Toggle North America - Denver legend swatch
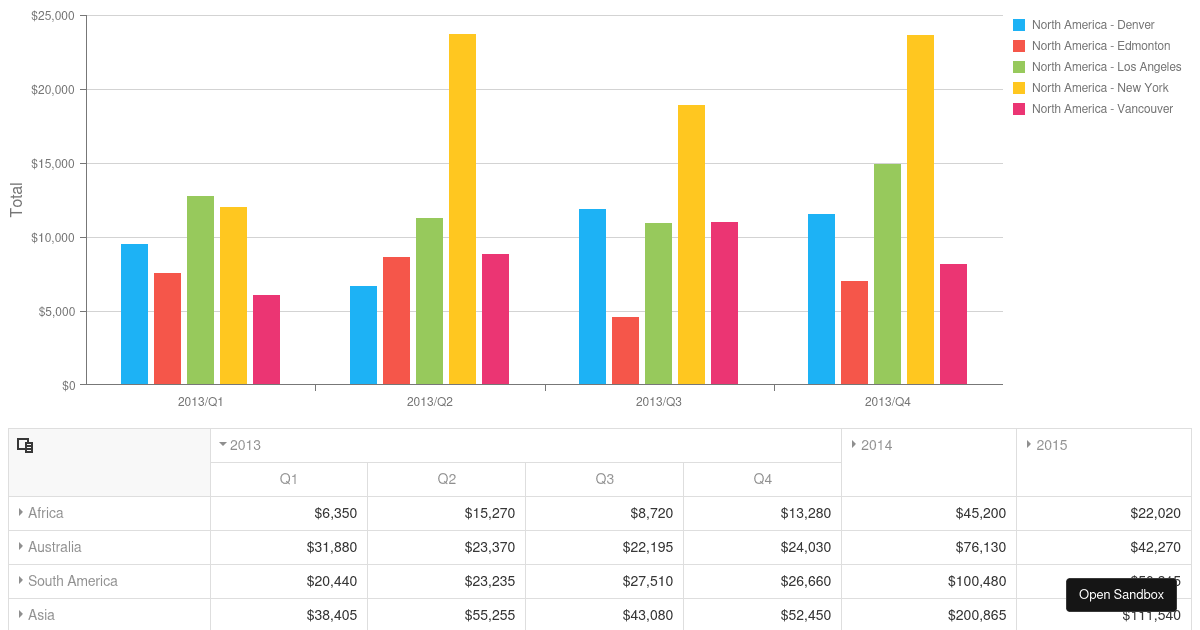Image resolution: width=1200 pixels, height=630 pixels. (1019, 25)
